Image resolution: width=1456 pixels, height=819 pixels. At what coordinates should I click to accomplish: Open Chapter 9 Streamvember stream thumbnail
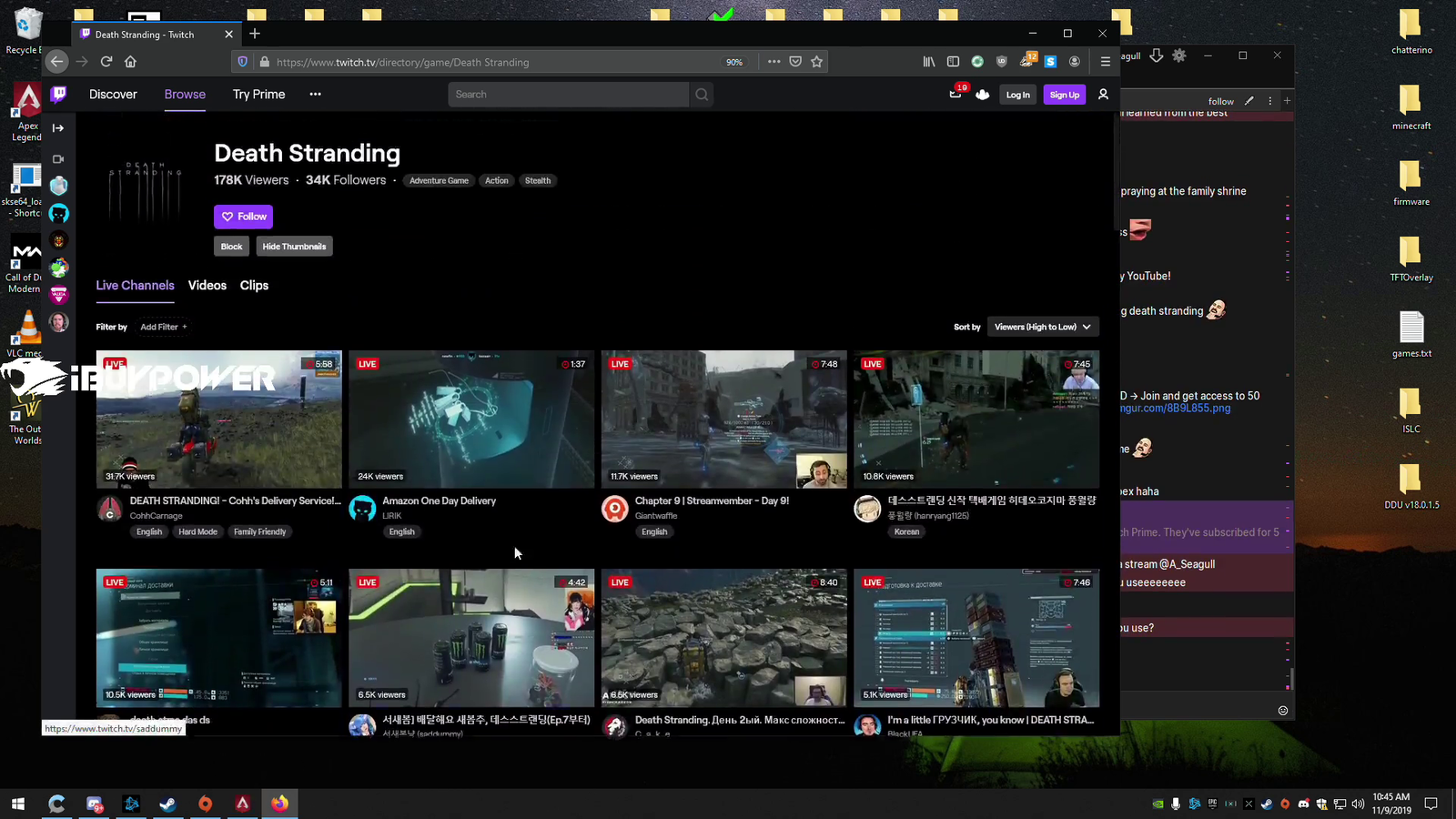coord(724,420)
